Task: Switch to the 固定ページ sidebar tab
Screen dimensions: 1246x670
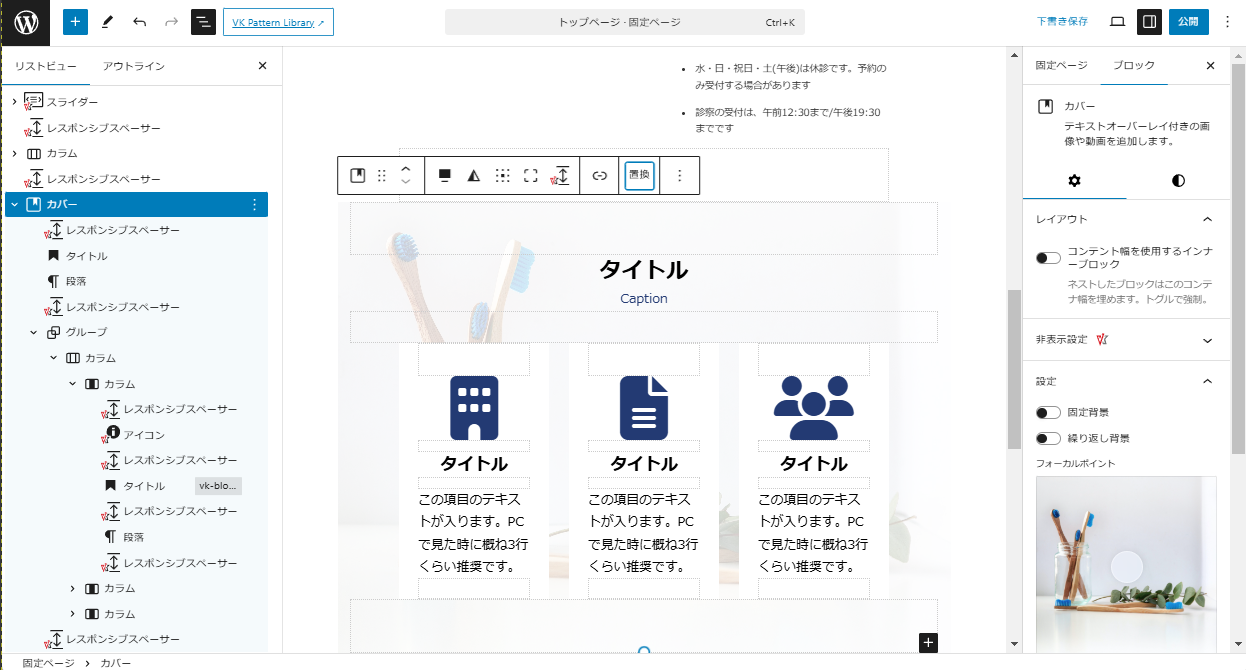Action: coord(1061,65)
